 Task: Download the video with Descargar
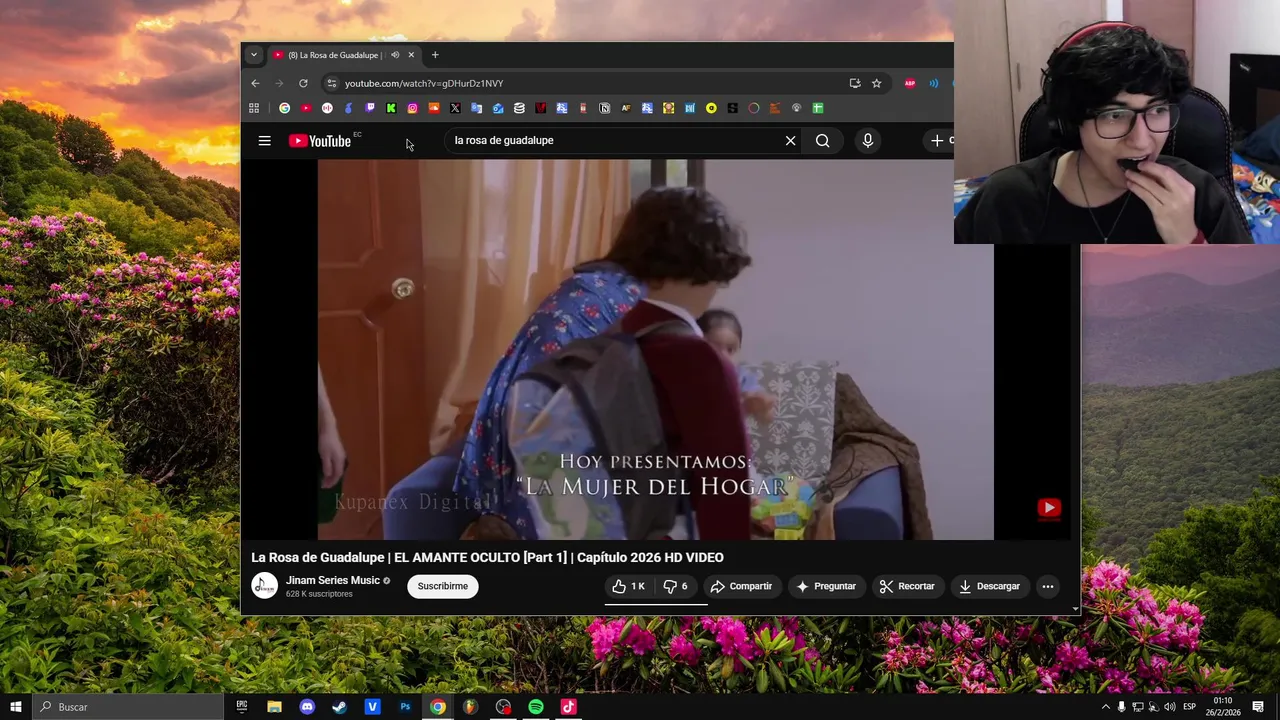tap(989, 586)
